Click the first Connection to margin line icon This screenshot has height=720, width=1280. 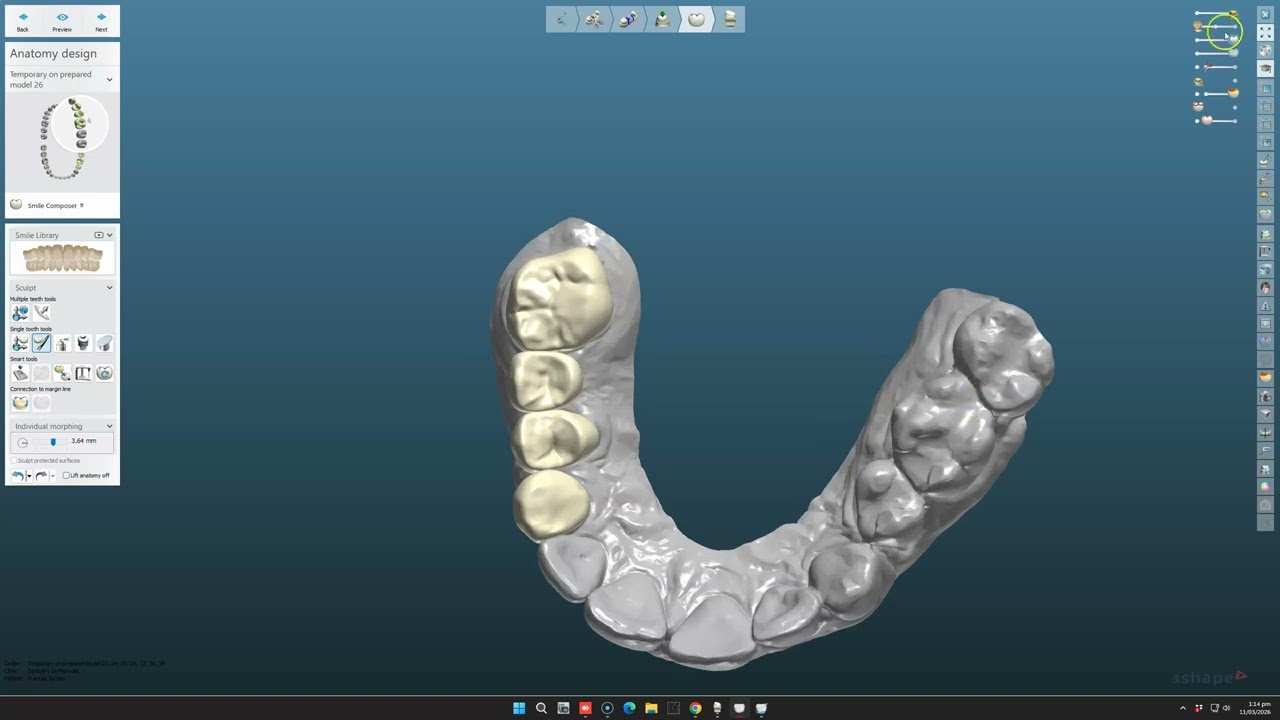pos(20,403)
